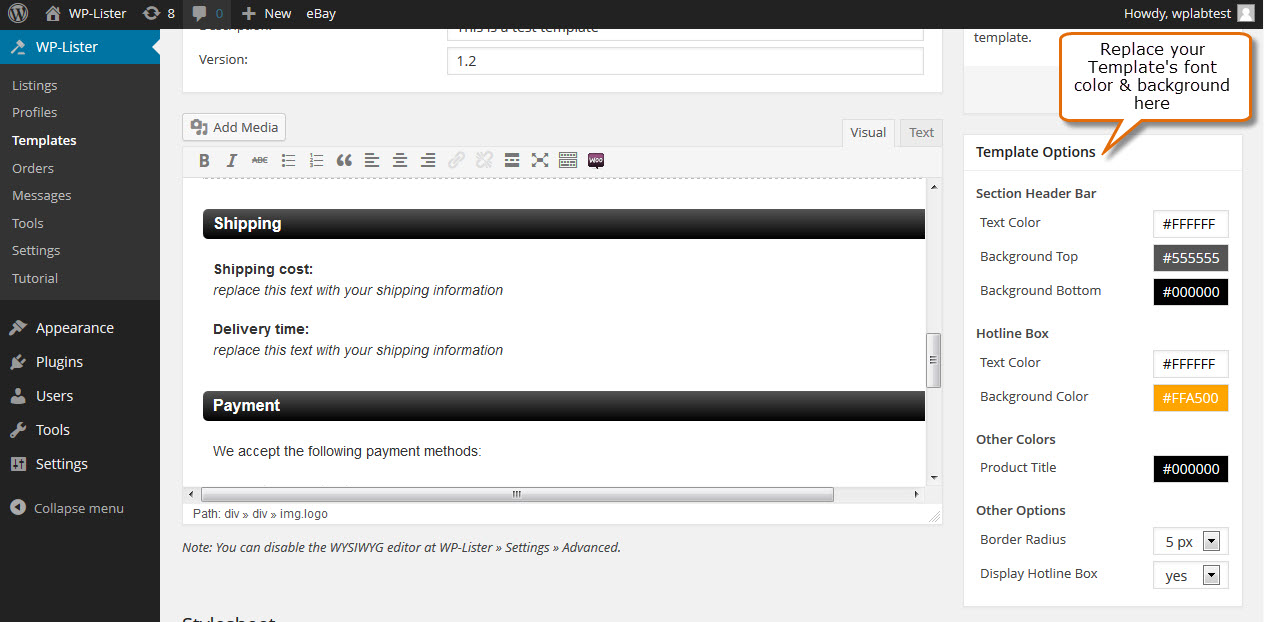Pick the Hotline Box orange background color
This screenshot has height=622, width=1264.
pyautogui.click(x=1190, y=398)
